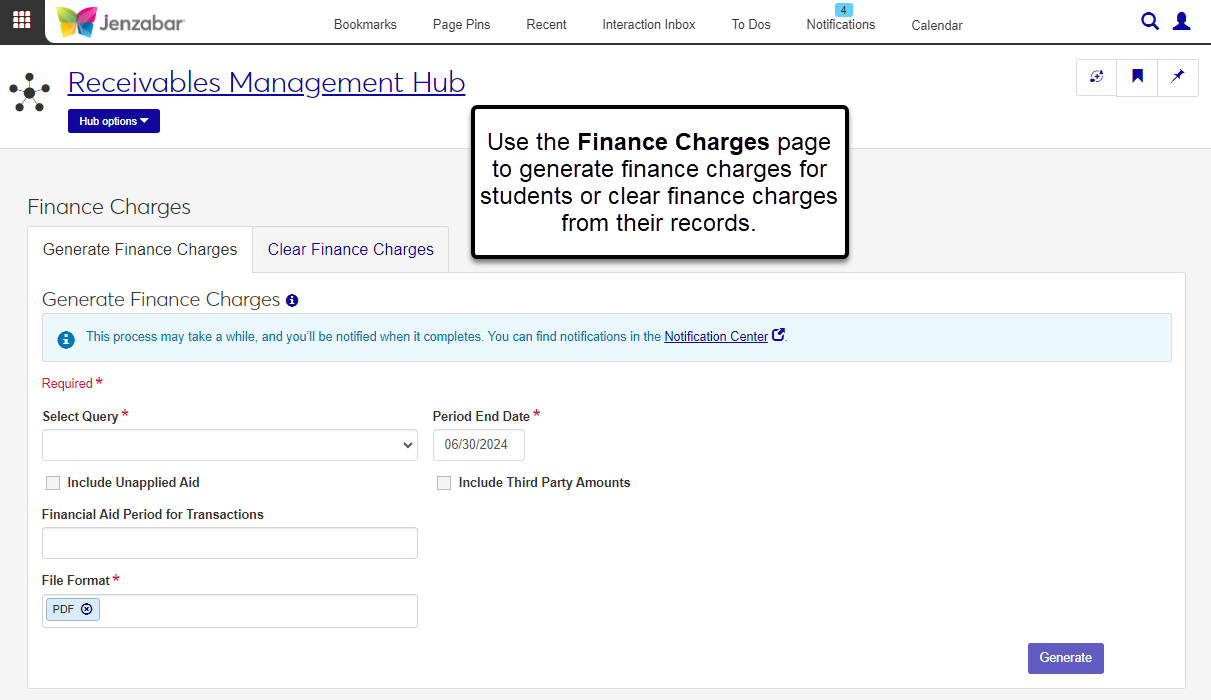Open Bookmarks menu
This screenshot has height=700, width=1211.
click(365, 24)
